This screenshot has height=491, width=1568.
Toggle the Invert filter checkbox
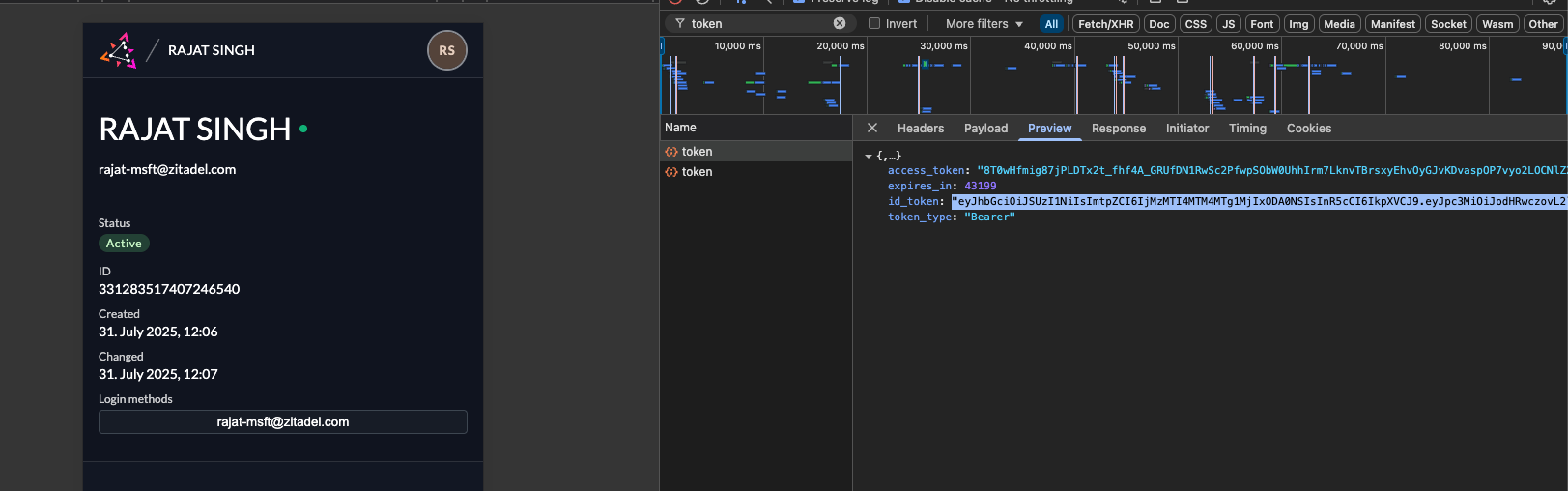click(874, 23)
